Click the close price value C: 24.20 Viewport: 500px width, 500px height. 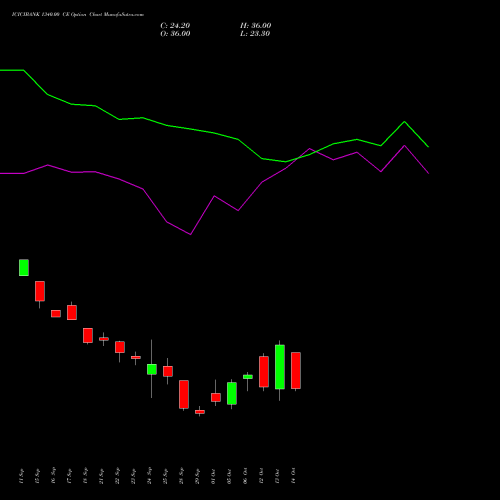point(175,26)
